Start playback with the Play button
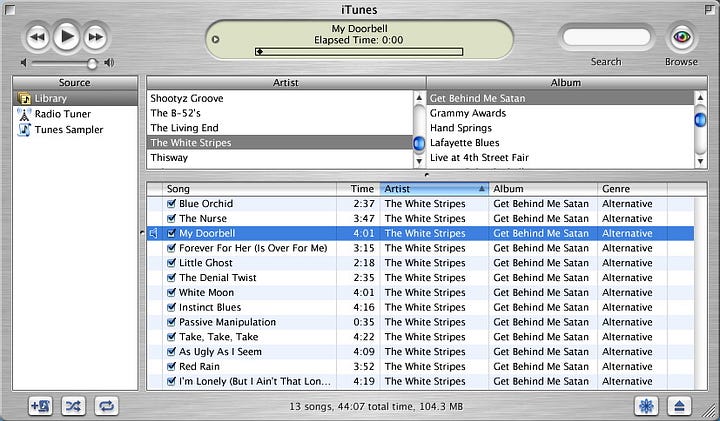 tap(67, 36)
